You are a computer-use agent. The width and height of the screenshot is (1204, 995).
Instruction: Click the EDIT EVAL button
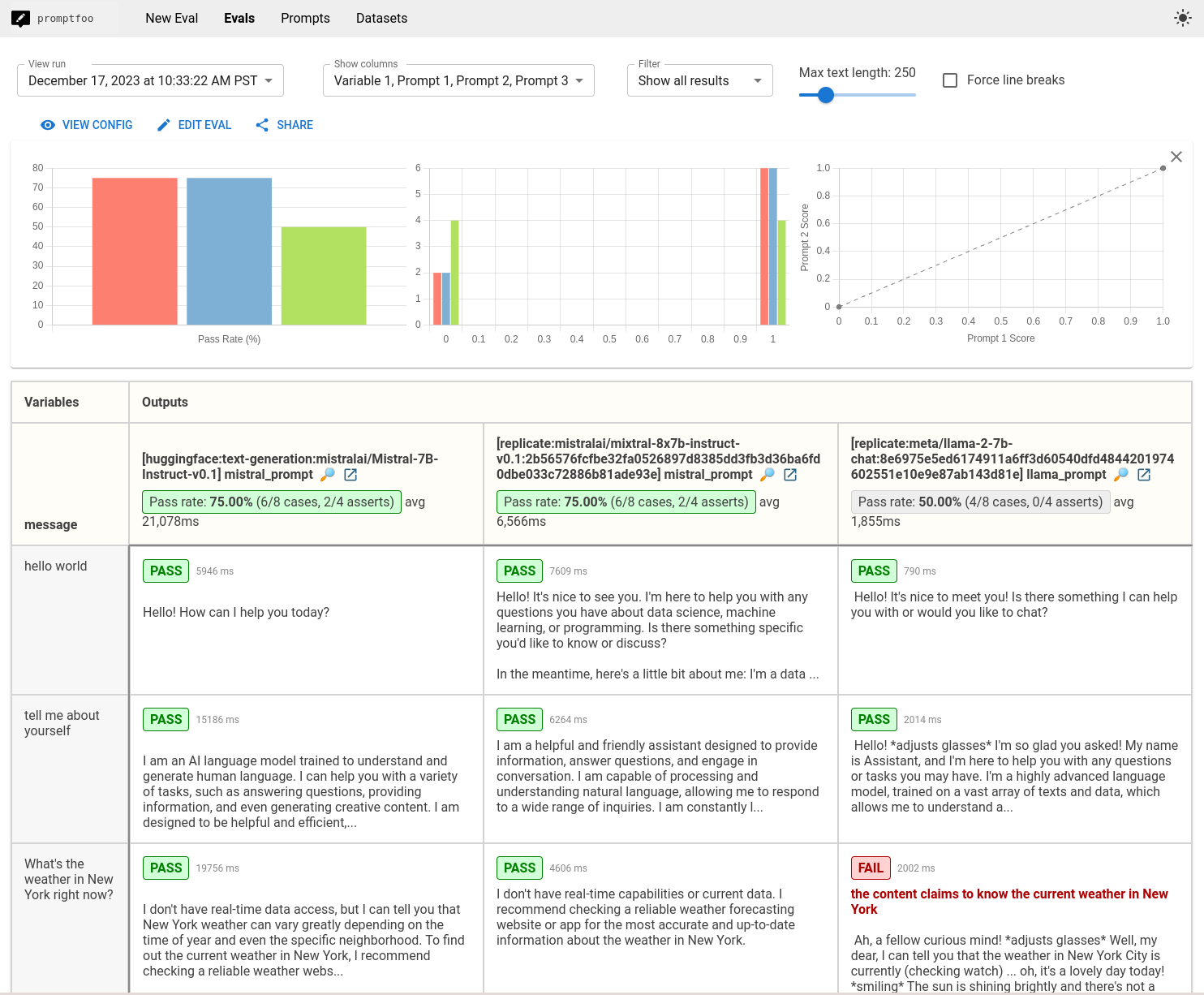pyautogui.click(x=194, y=125)
